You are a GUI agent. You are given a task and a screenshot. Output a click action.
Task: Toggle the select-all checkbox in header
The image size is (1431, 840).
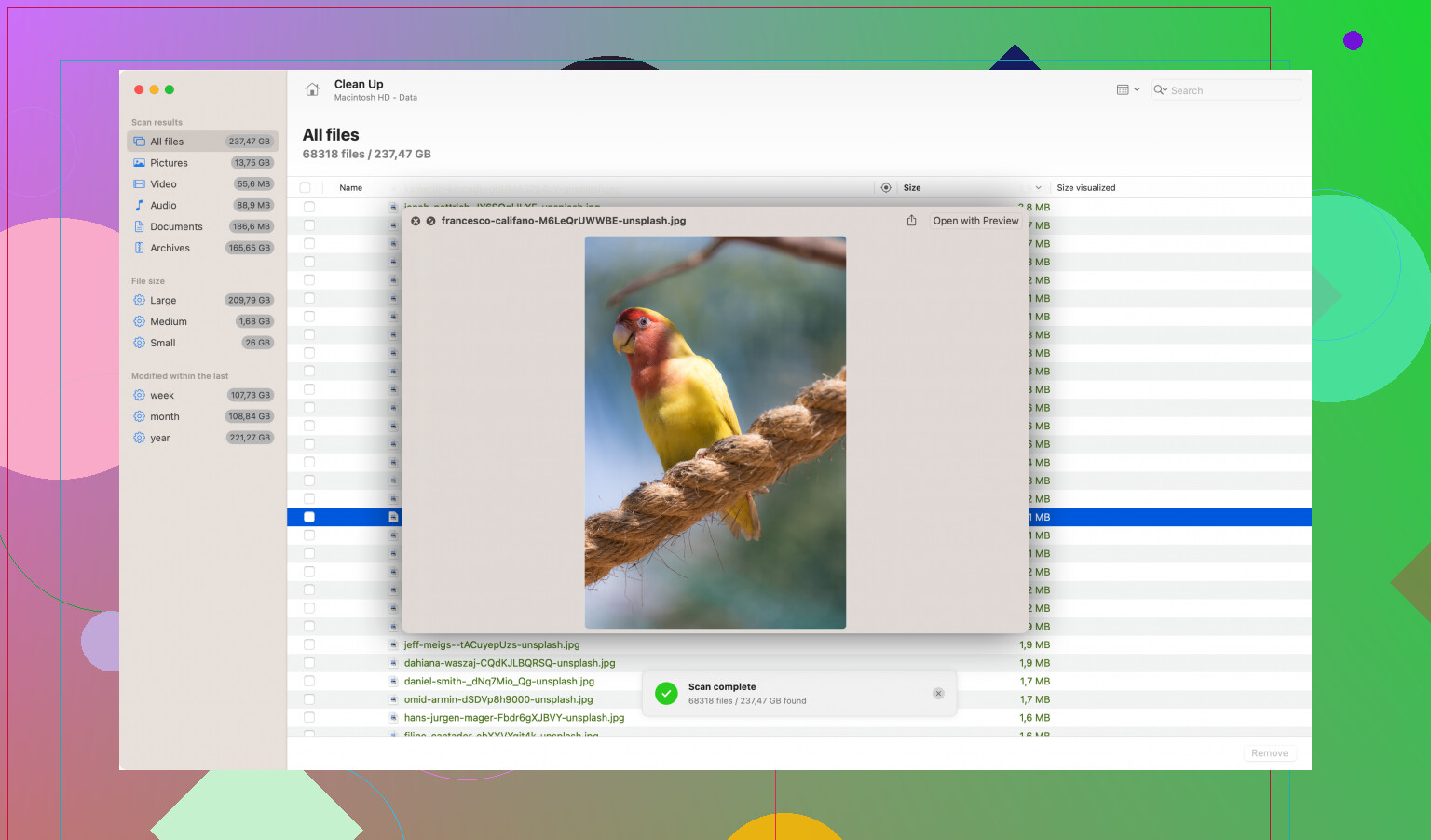[x=305, y=188]
